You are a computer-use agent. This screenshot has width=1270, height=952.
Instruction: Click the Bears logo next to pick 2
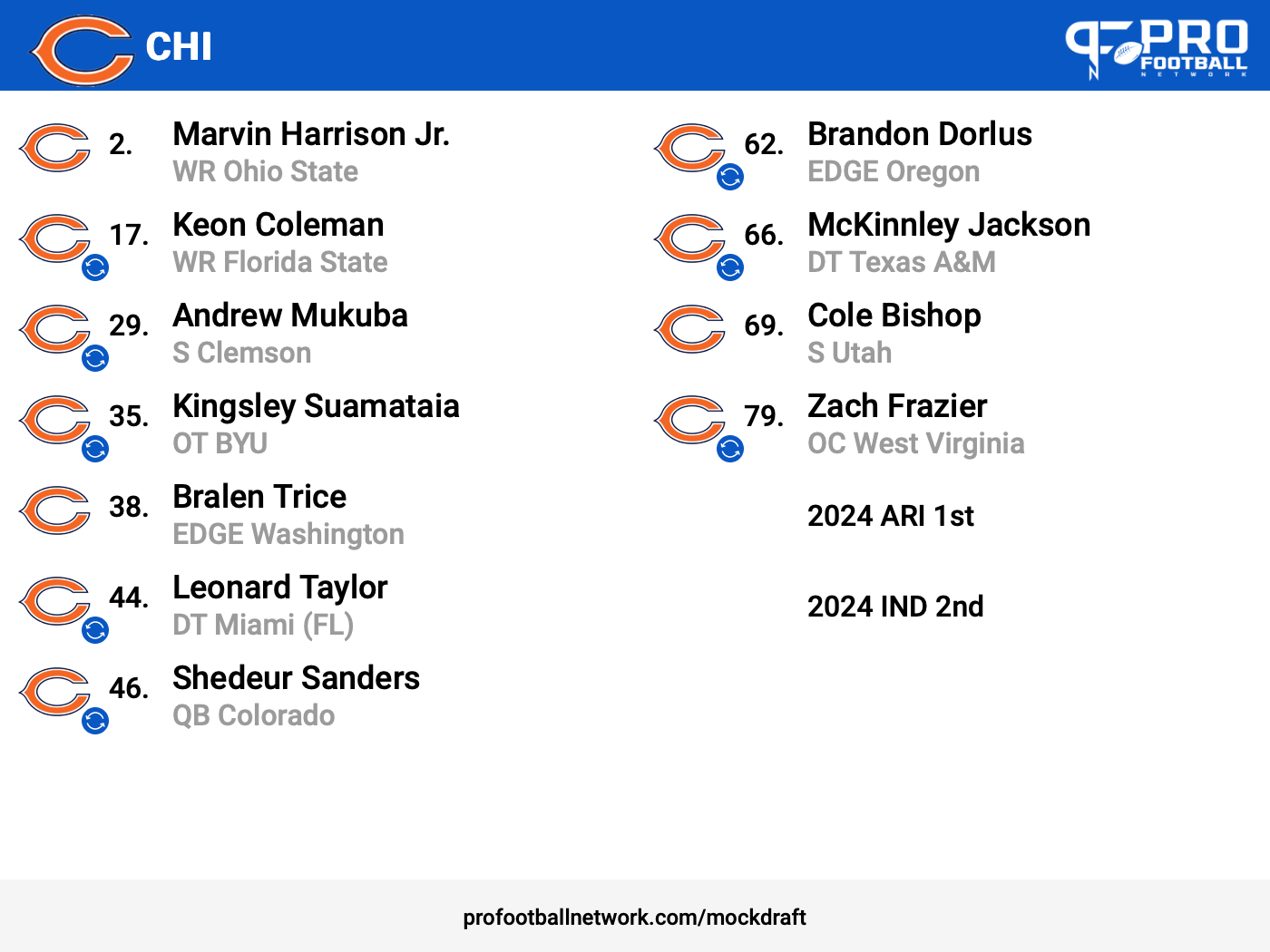click(54, 148)
